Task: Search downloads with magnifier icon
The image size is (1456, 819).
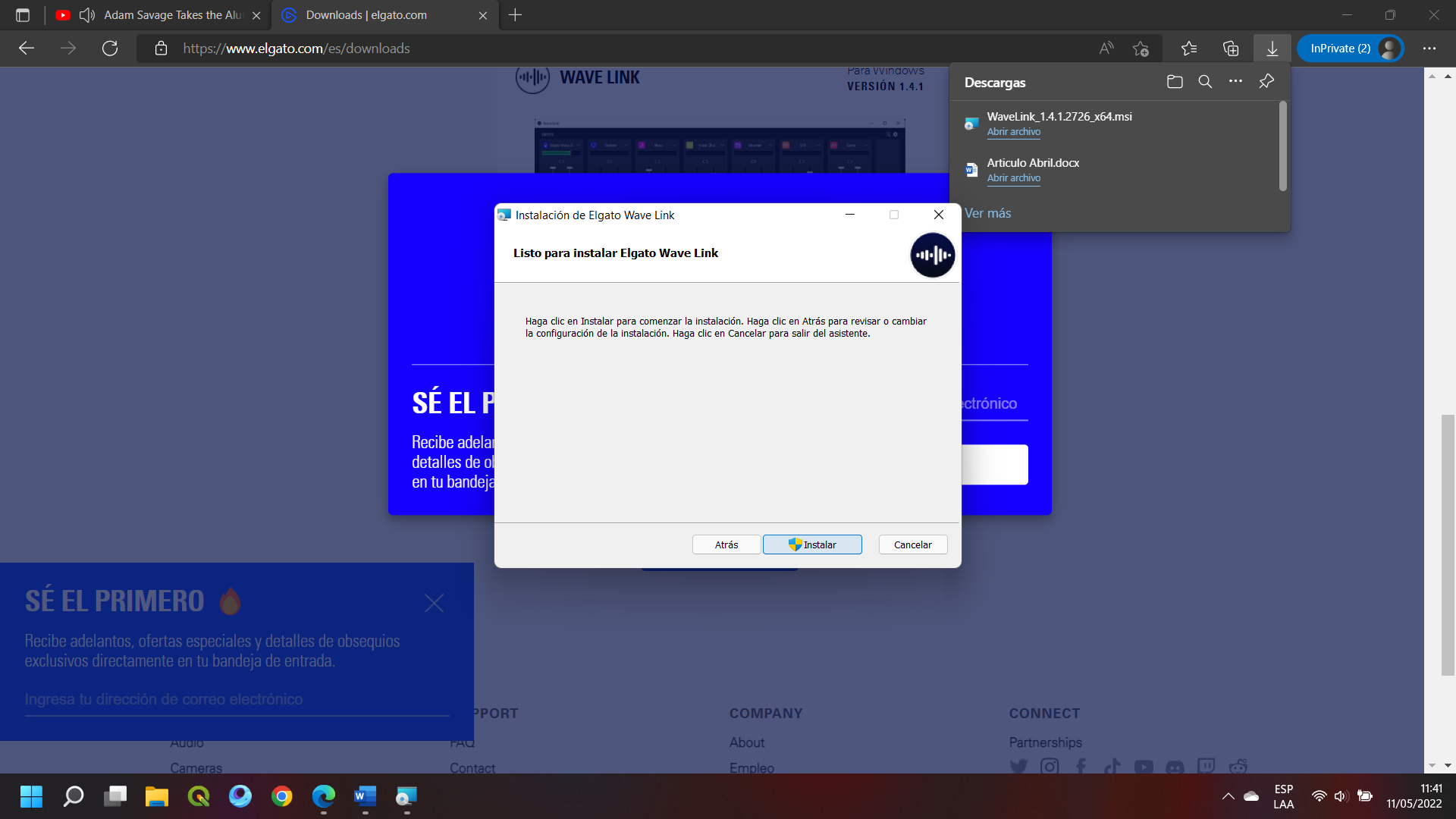Action: pyautogui.click(x=1205, y=82)
